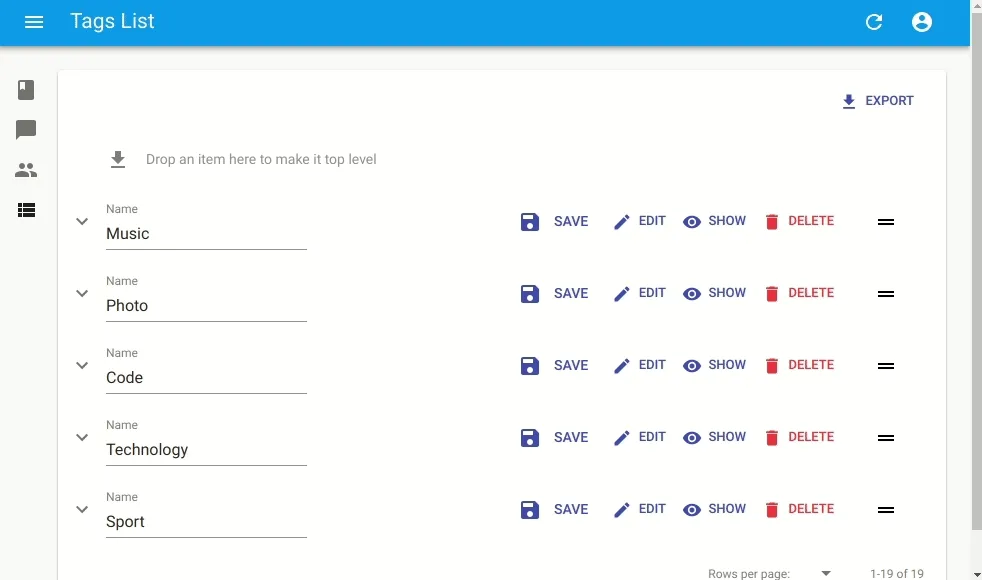Open the tags list icon in sidebar

tap(26, 210)
